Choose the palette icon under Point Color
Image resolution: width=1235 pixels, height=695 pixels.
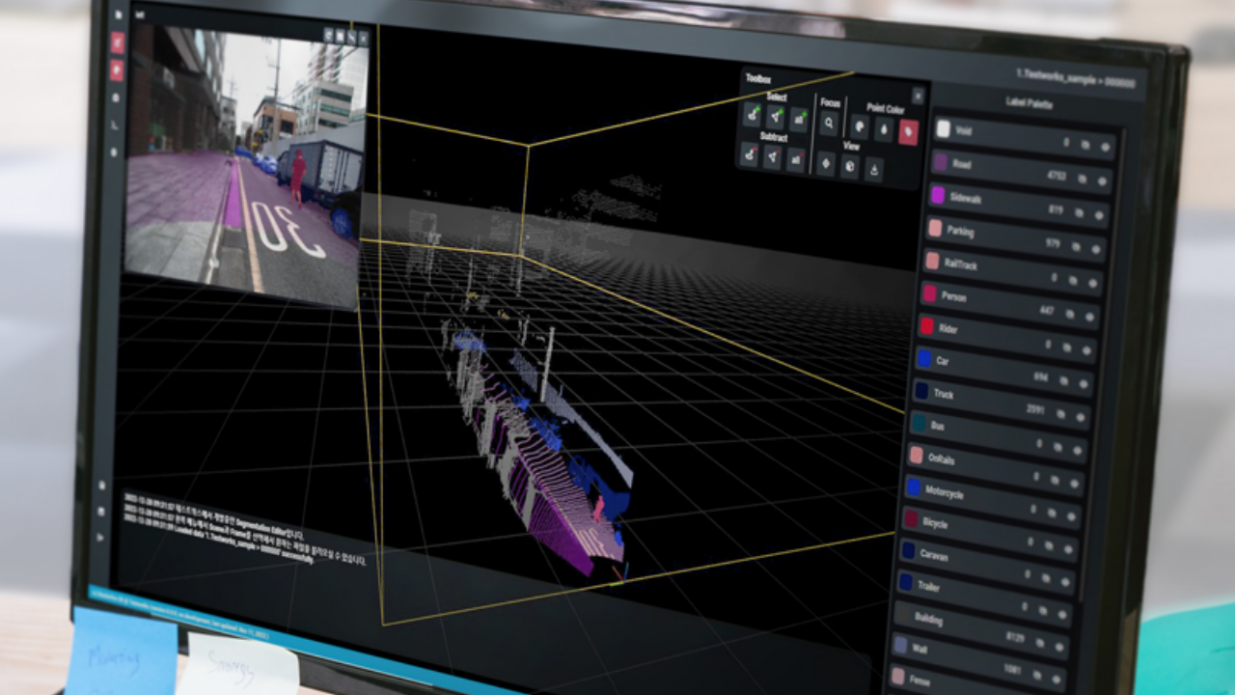[859, 127]
